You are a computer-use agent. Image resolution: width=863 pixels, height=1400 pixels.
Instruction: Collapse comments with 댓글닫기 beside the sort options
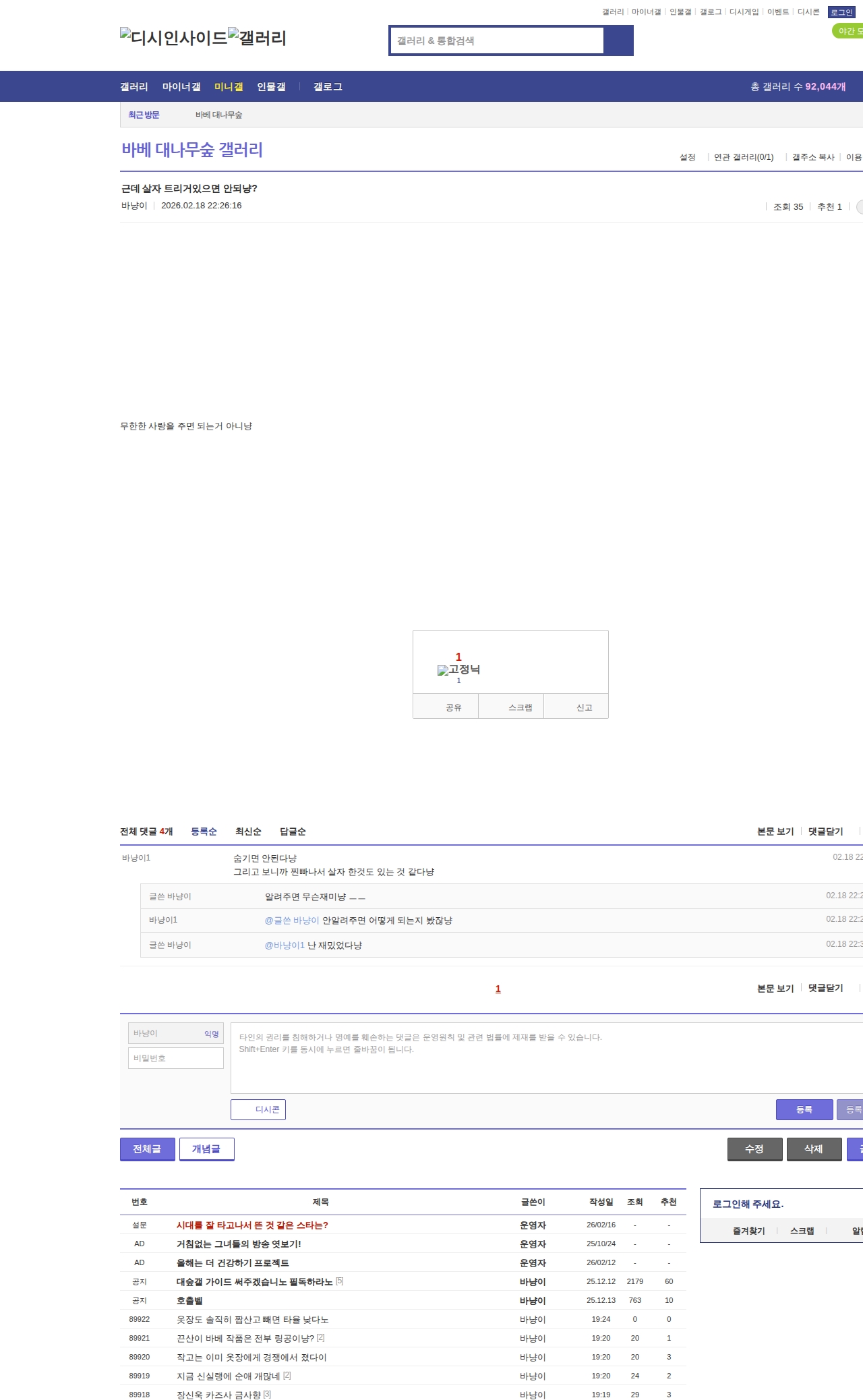coord(825,832)
